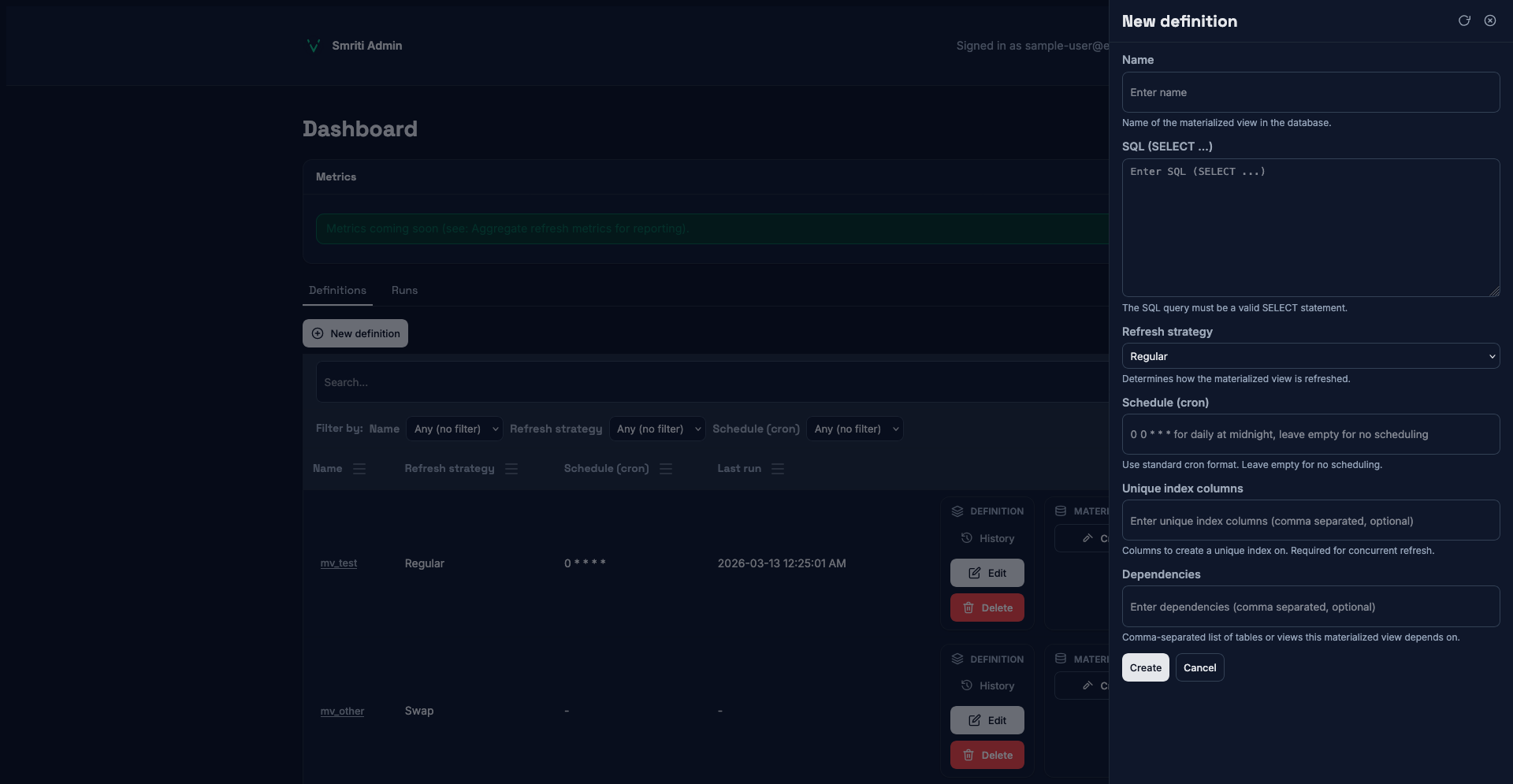Open the Refresh strategy filter dropdown
1513x784 pixels.
657,429
